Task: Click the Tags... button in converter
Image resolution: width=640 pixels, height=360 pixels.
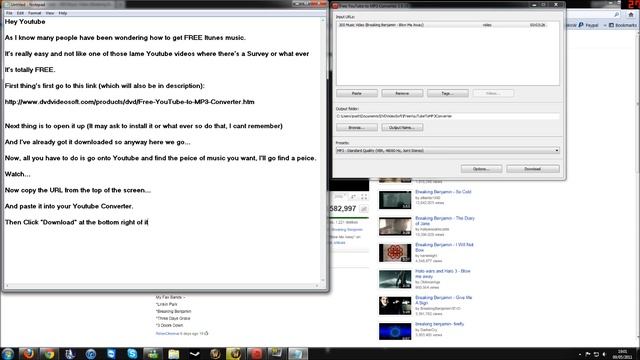Action: click(x=448, y=93)
